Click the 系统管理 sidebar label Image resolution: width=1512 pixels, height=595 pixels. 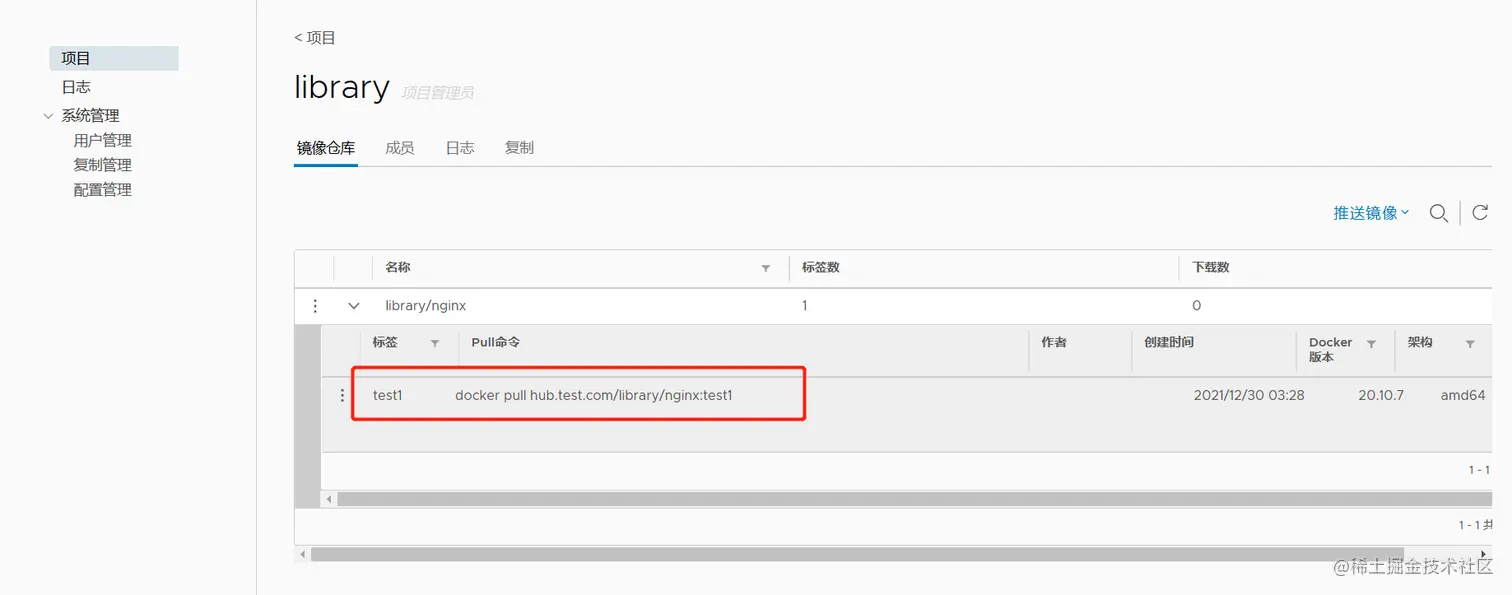90,116
